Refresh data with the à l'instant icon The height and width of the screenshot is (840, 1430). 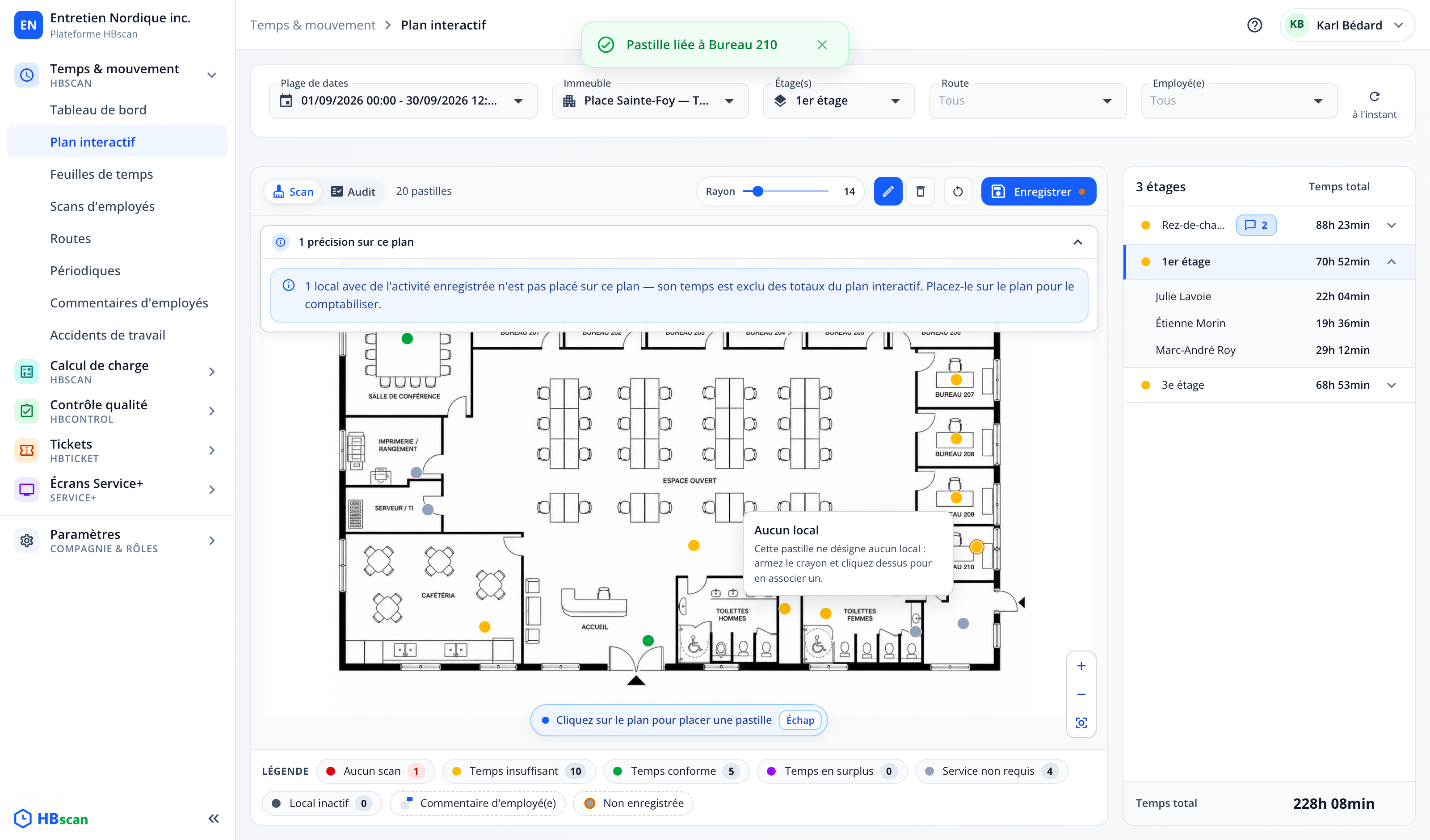point(1375,97)
